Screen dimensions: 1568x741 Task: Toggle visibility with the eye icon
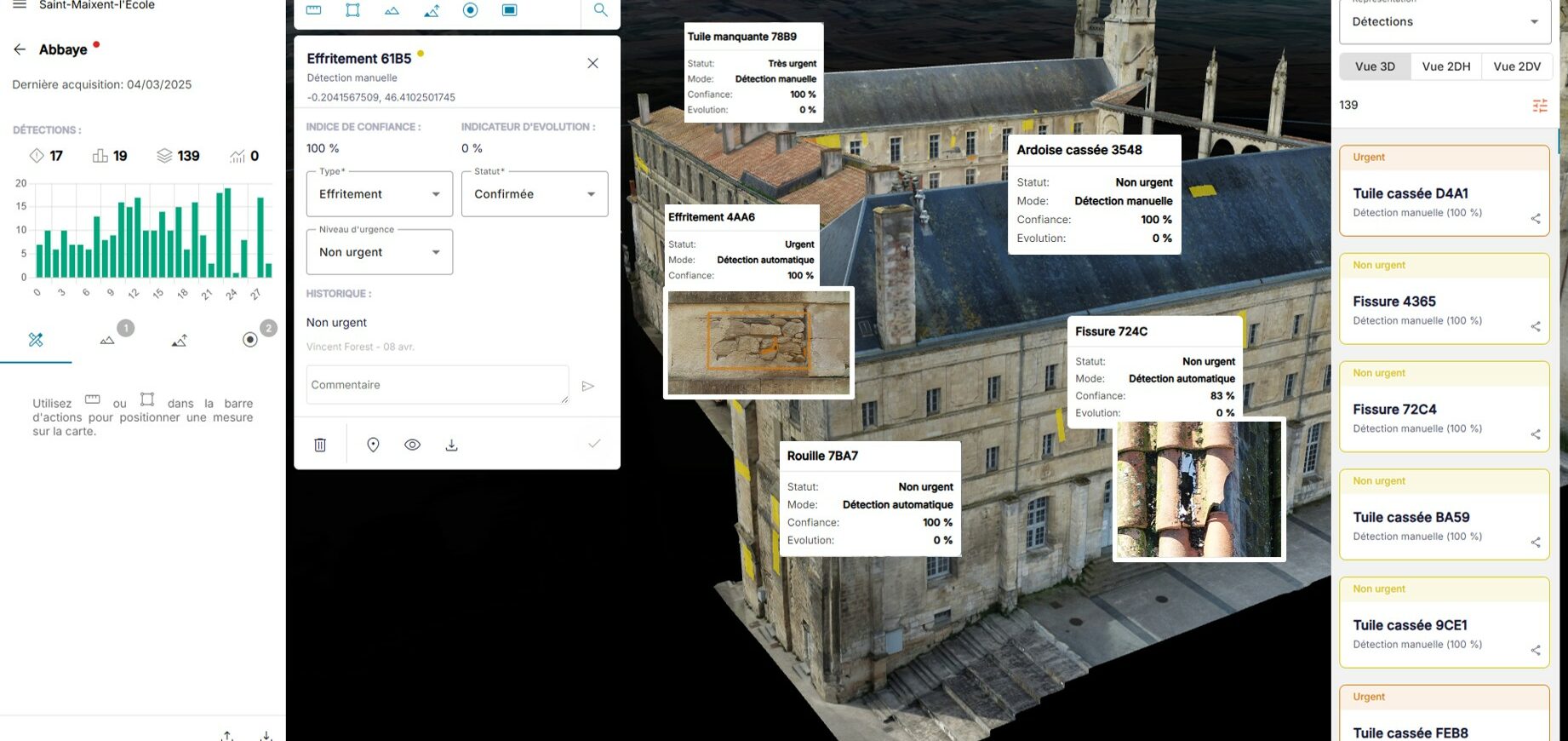(412, 445)
